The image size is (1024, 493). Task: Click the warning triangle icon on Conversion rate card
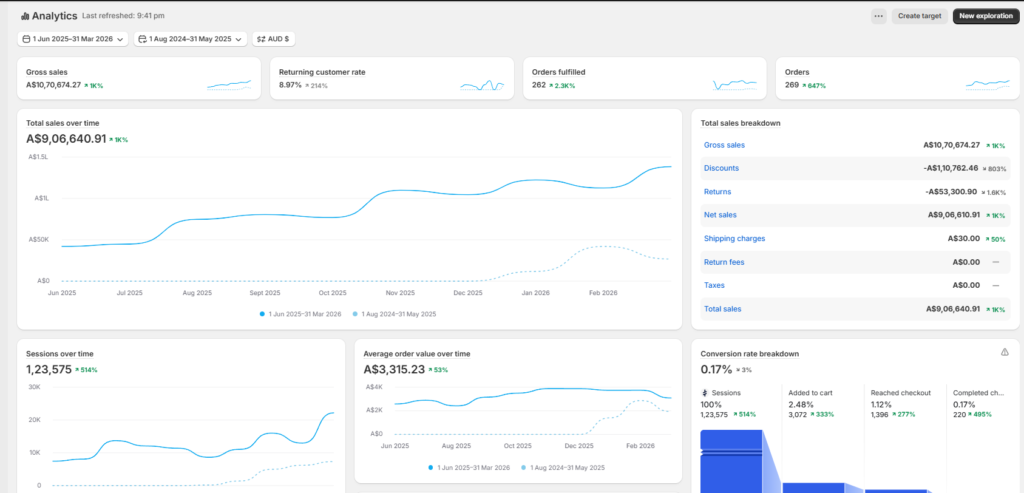1004,352
